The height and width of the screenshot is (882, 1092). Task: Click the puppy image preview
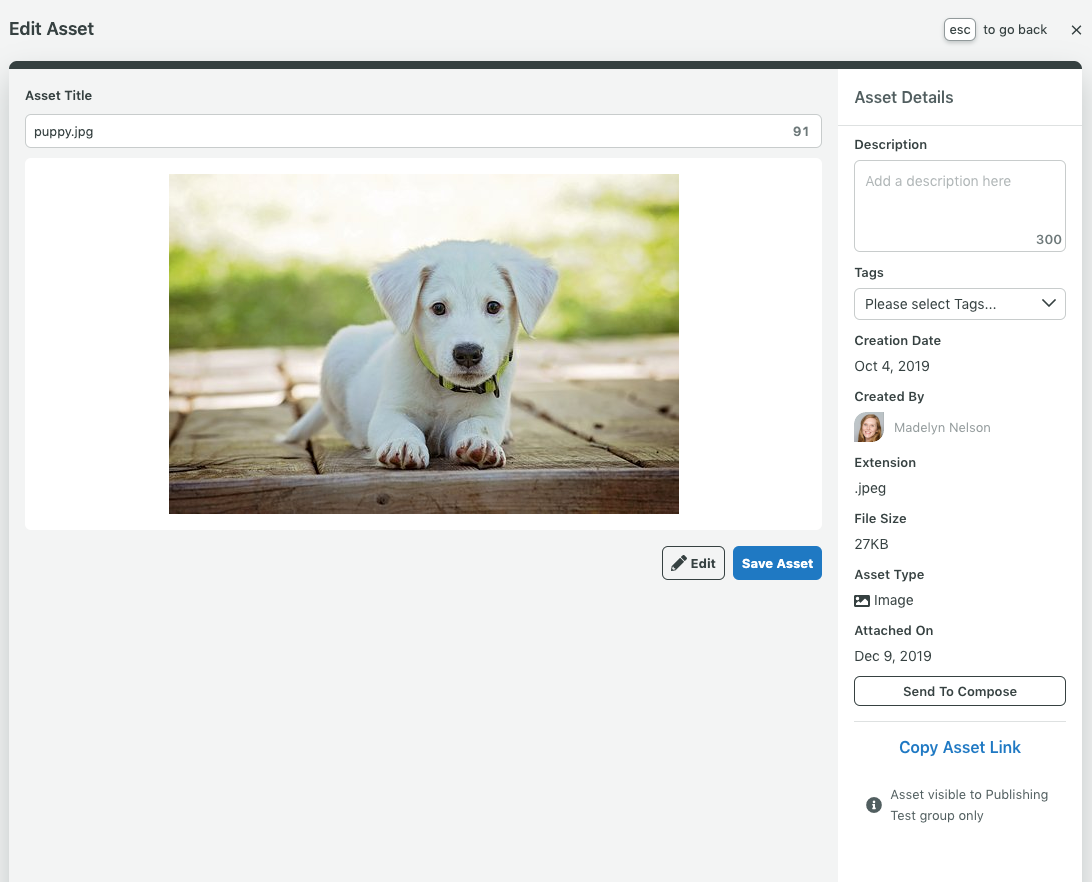point(423,344)
